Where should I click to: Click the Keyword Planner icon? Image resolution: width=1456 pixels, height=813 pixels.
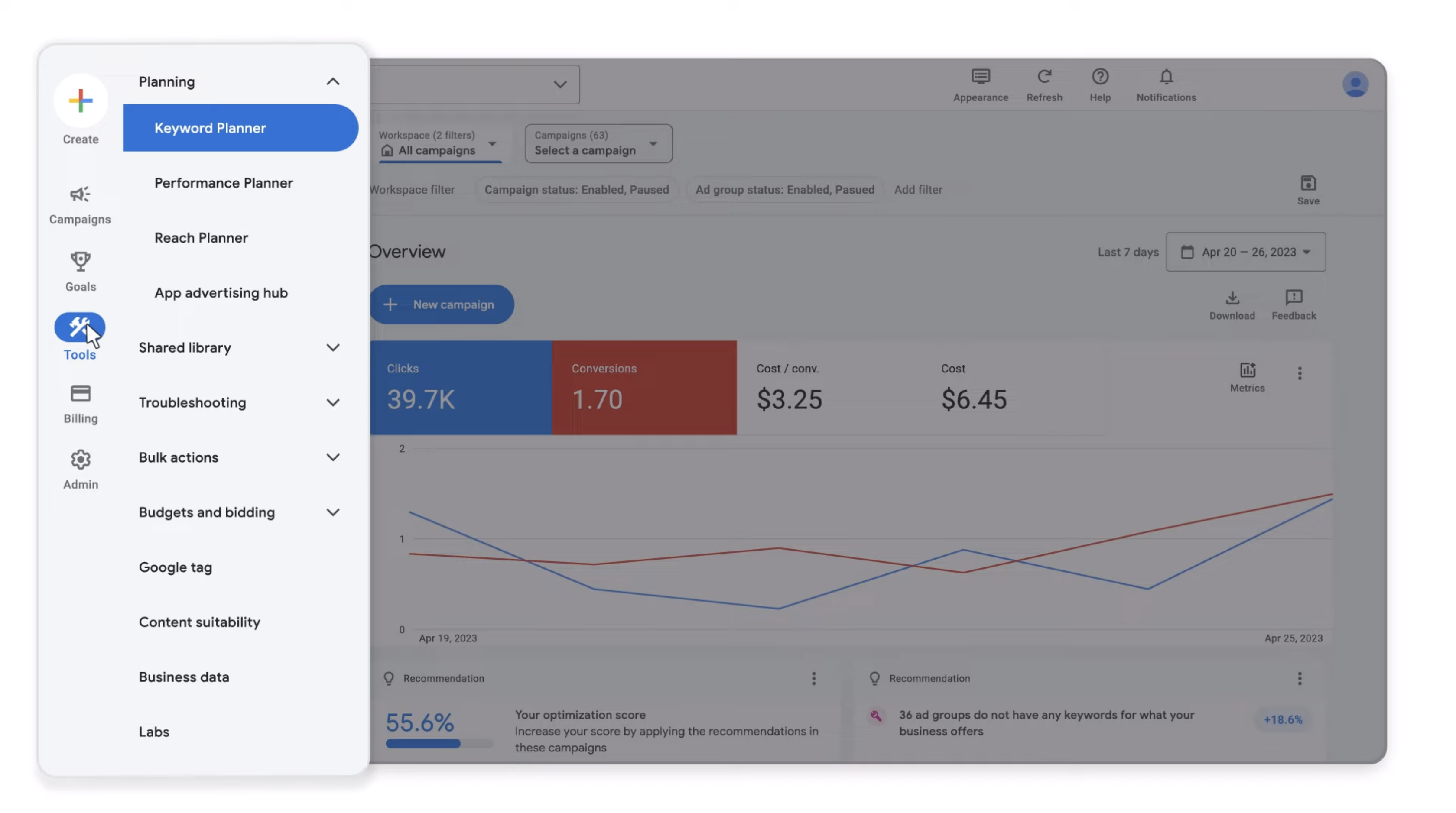pos(240,127)
